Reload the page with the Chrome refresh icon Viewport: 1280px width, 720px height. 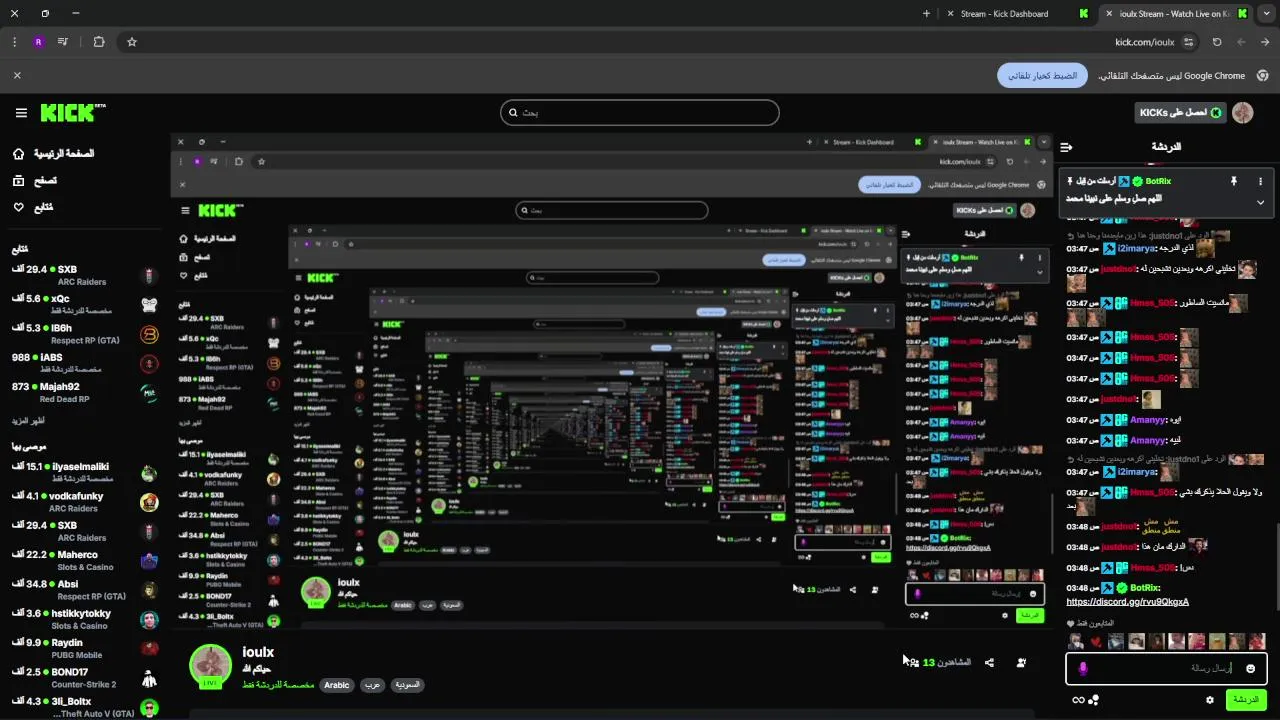pyautogui.click(x=1217, y=42)
